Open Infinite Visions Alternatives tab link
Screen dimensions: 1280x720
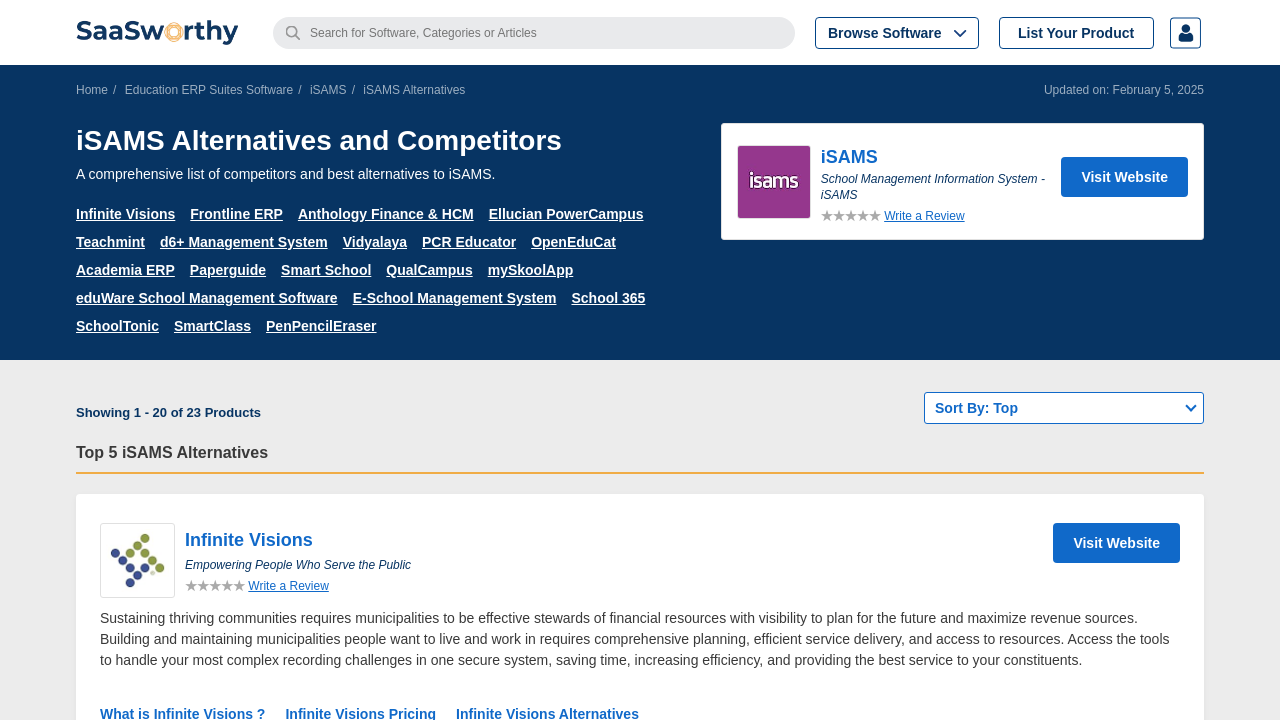tap(547, 713)
